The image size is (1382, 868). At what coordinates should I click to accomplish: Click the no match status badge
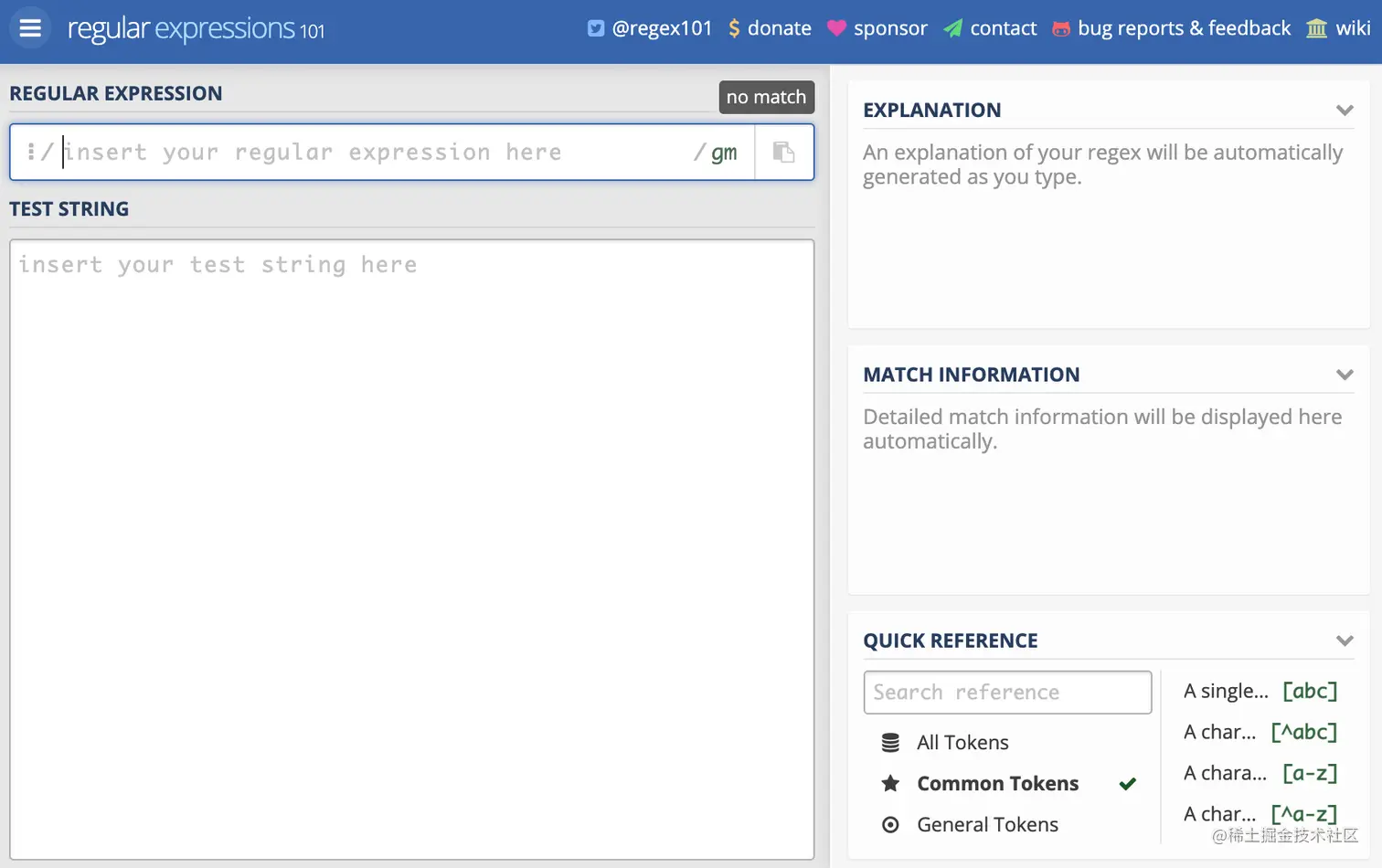(x=766, y=97)
